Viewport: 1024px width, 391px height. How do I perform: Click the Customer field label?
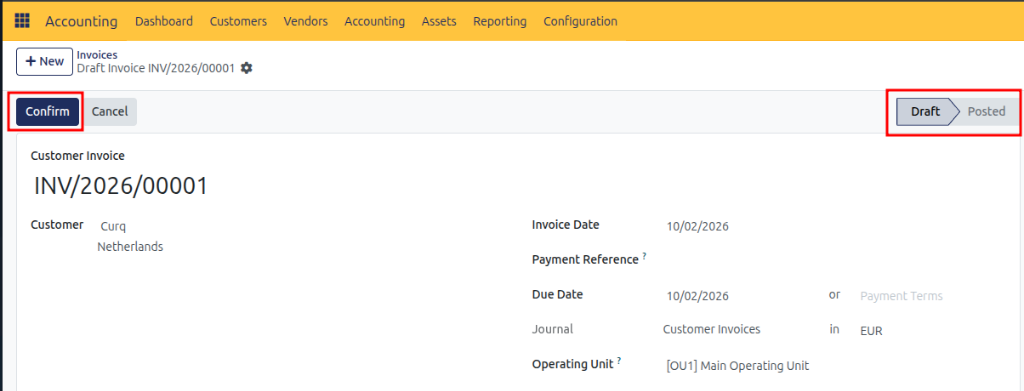pos(57,225)
